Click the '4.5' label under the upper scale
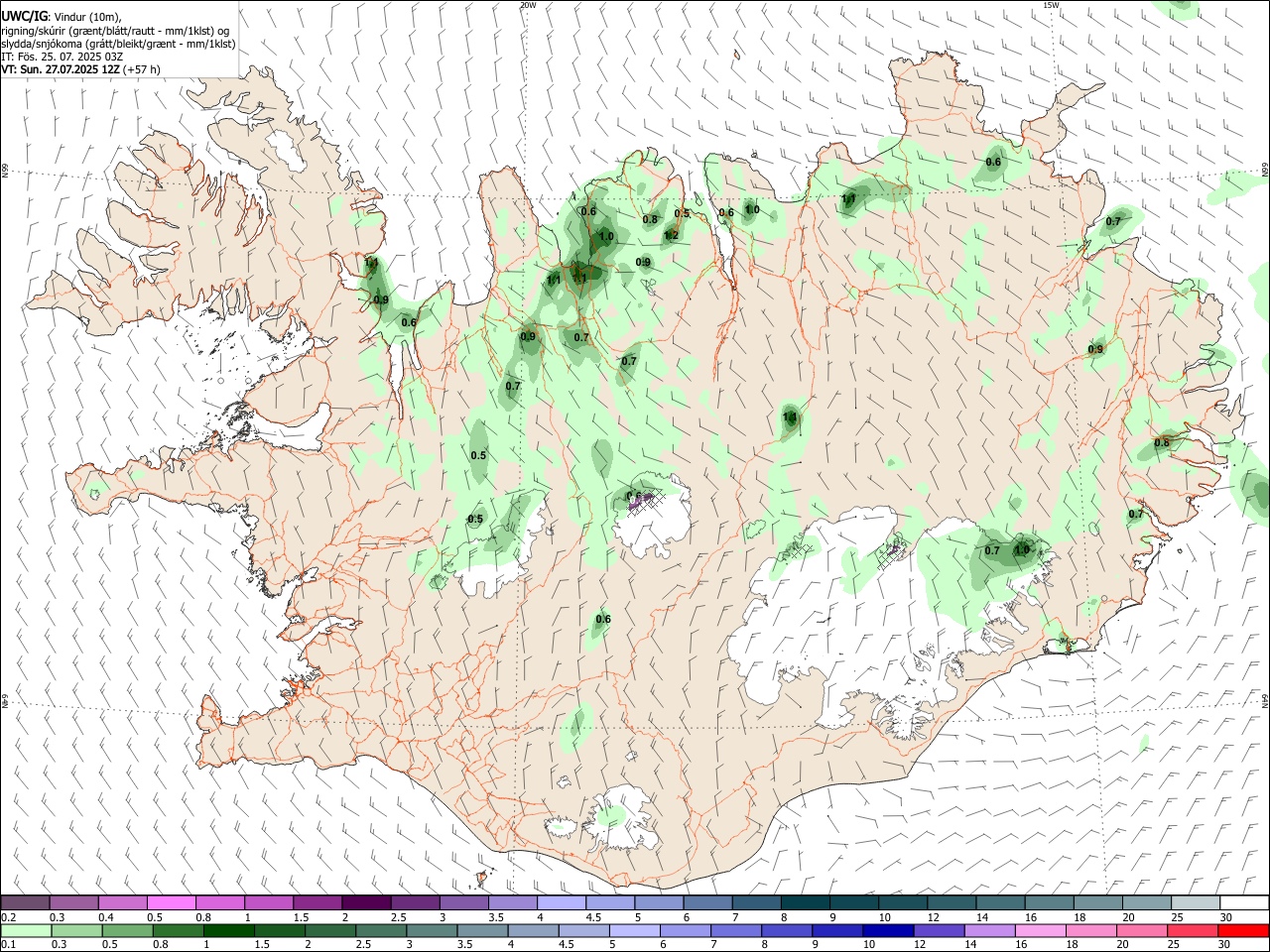 pos(593,917)
